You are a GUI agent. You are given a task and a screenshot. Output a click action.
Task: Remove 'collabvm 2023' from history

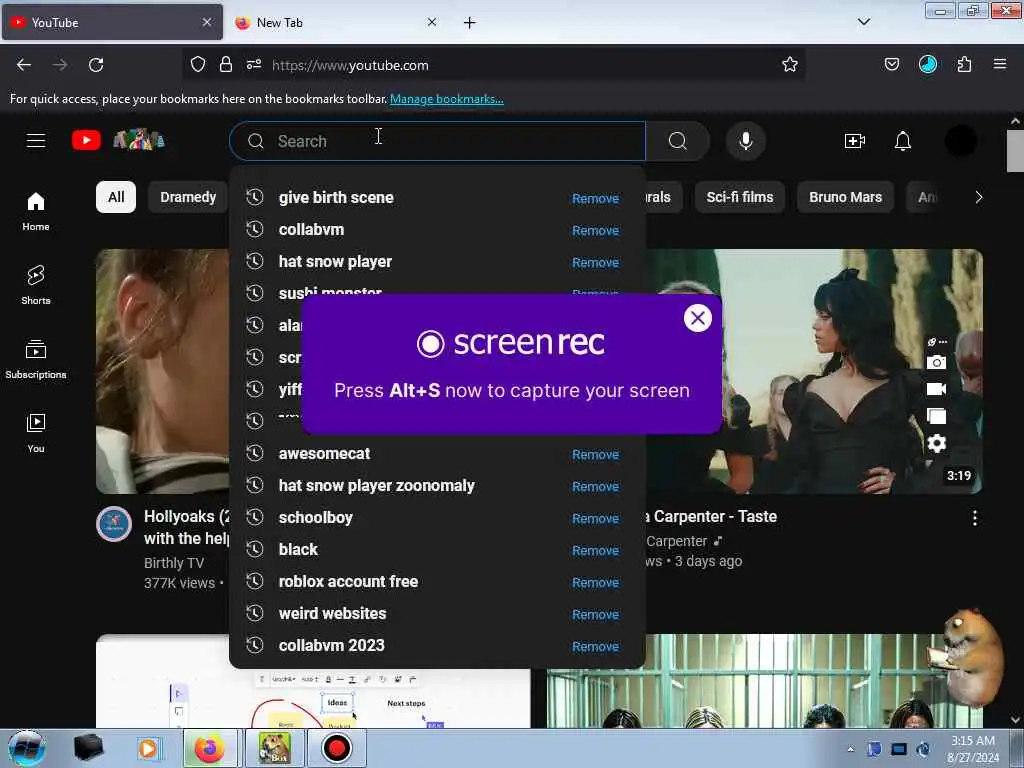coord(595,647)
